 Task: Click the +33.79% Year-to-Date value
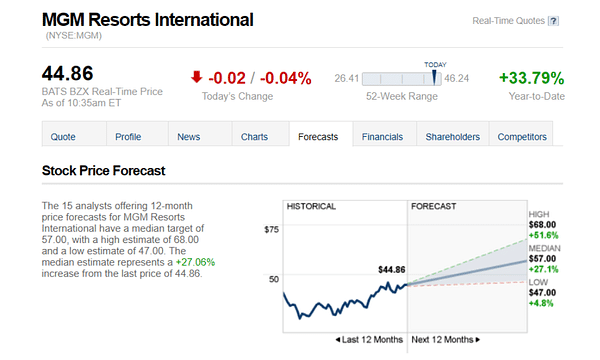point(532,78)
